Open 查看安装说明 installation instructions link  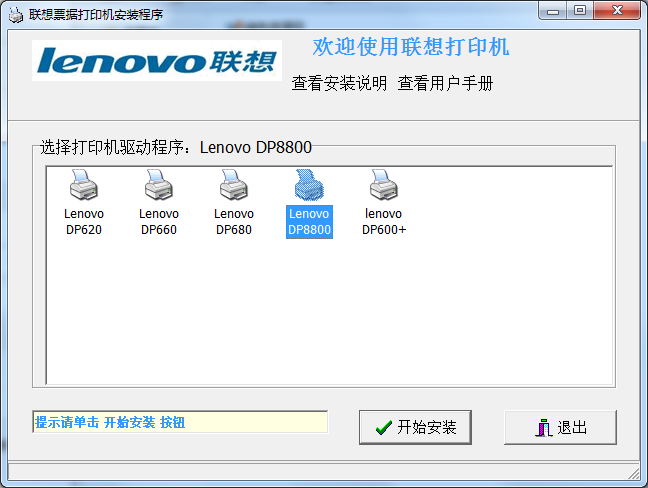coord(339,83)
